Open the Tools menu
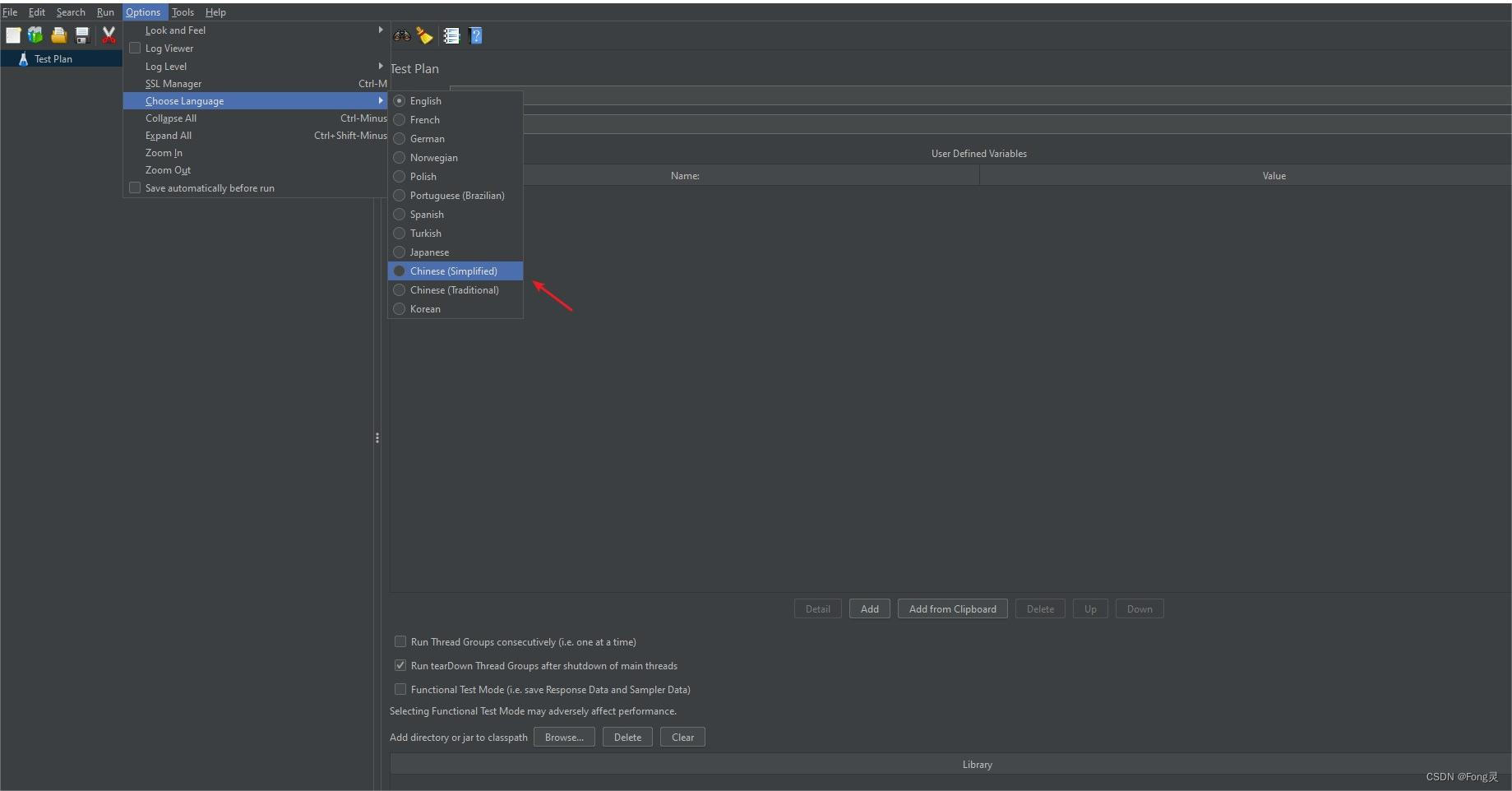 point(183,12)
